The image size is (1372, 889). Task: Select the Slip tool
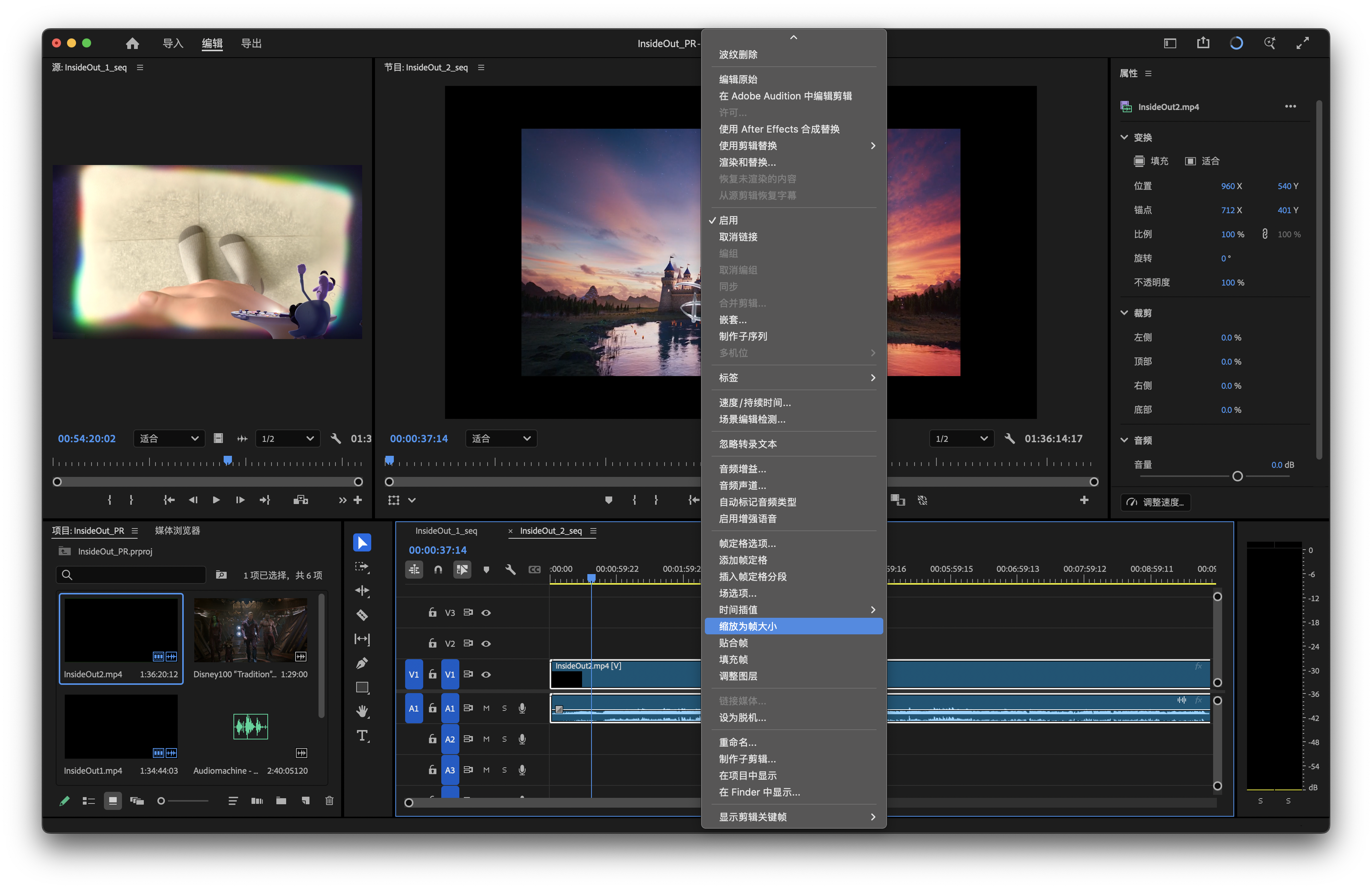[362, 639]
